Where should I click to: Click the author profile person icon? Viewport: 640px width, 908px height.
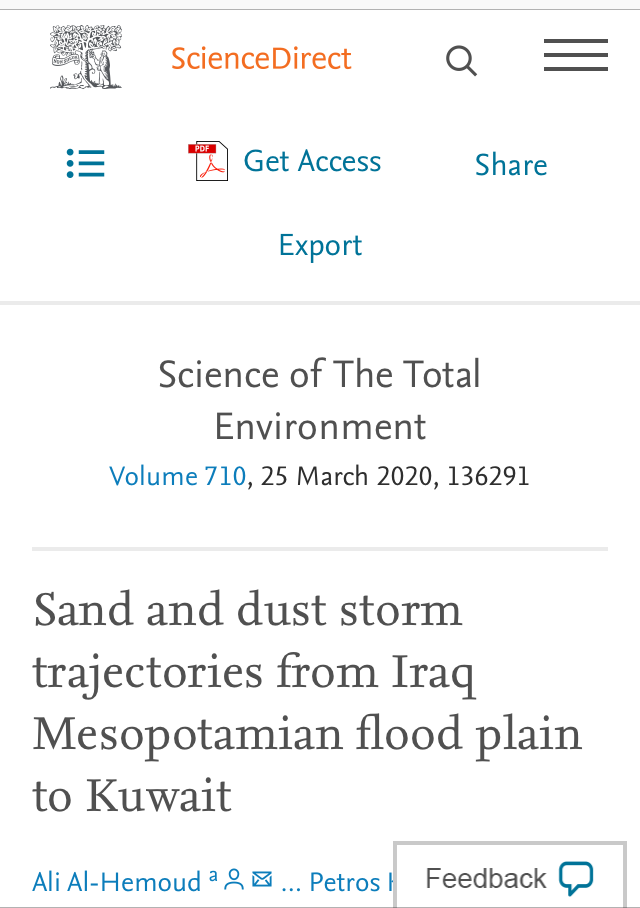tap(234, 880)
